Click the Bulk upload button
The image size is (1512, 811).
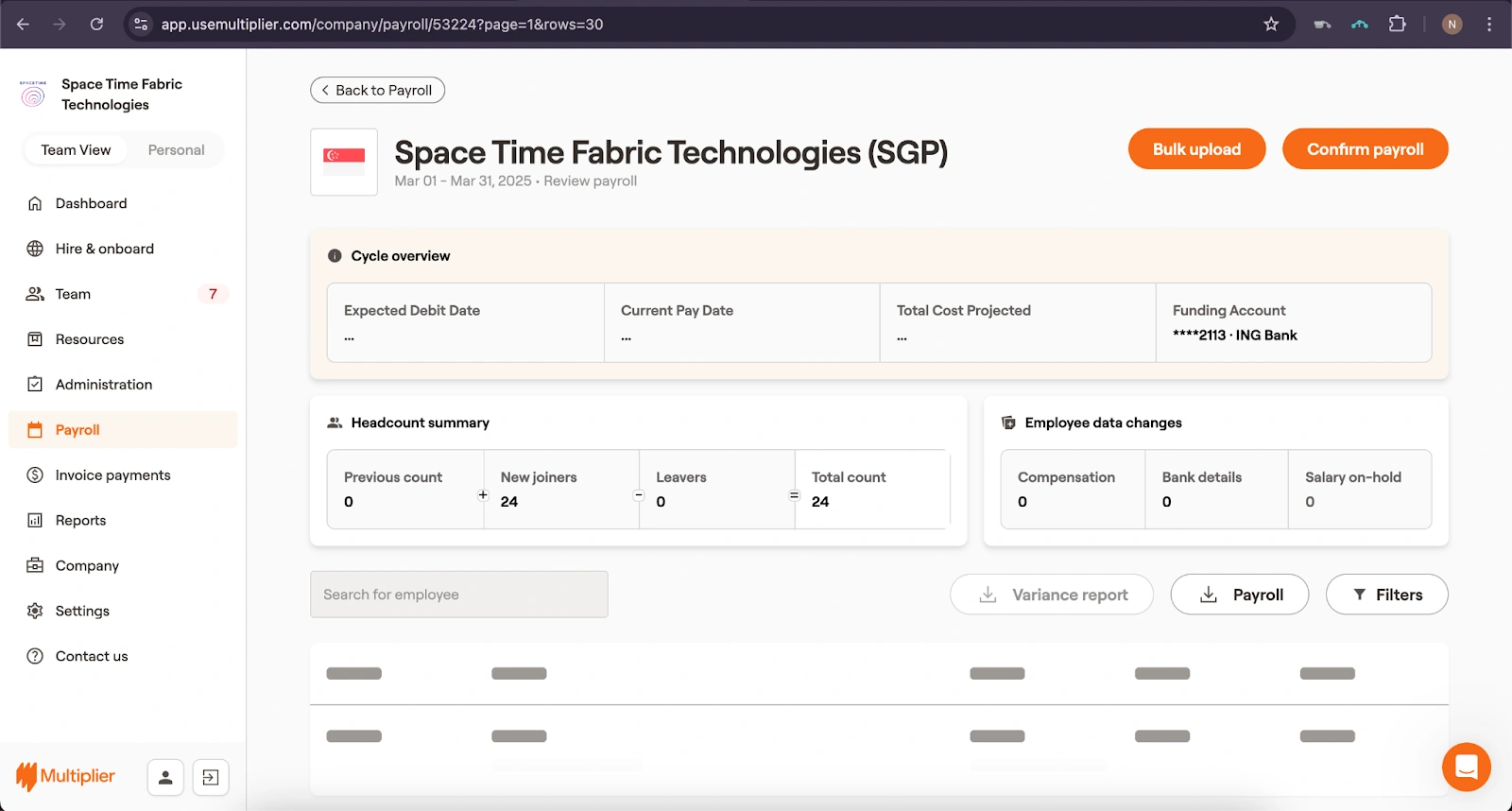(x=1196, y=149)
